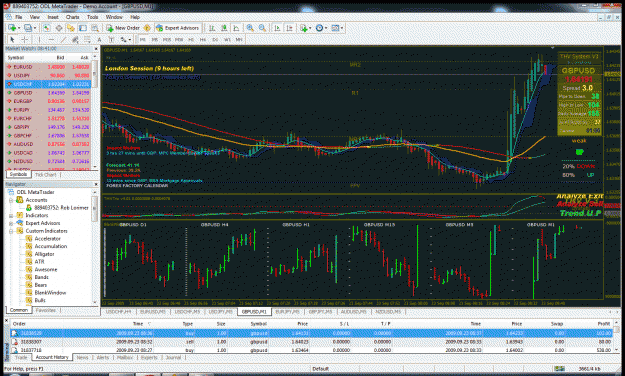
Task: Select the Fibonacci retracement tool
Action: coord(87,39)
